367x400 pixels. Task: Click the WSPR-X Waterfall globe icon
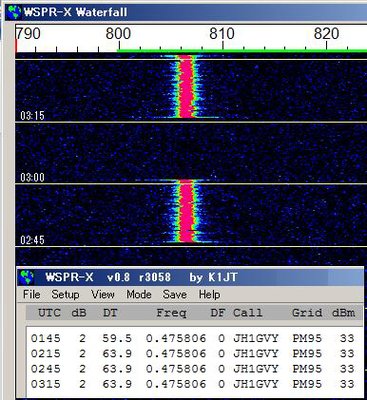pos(14,13)
